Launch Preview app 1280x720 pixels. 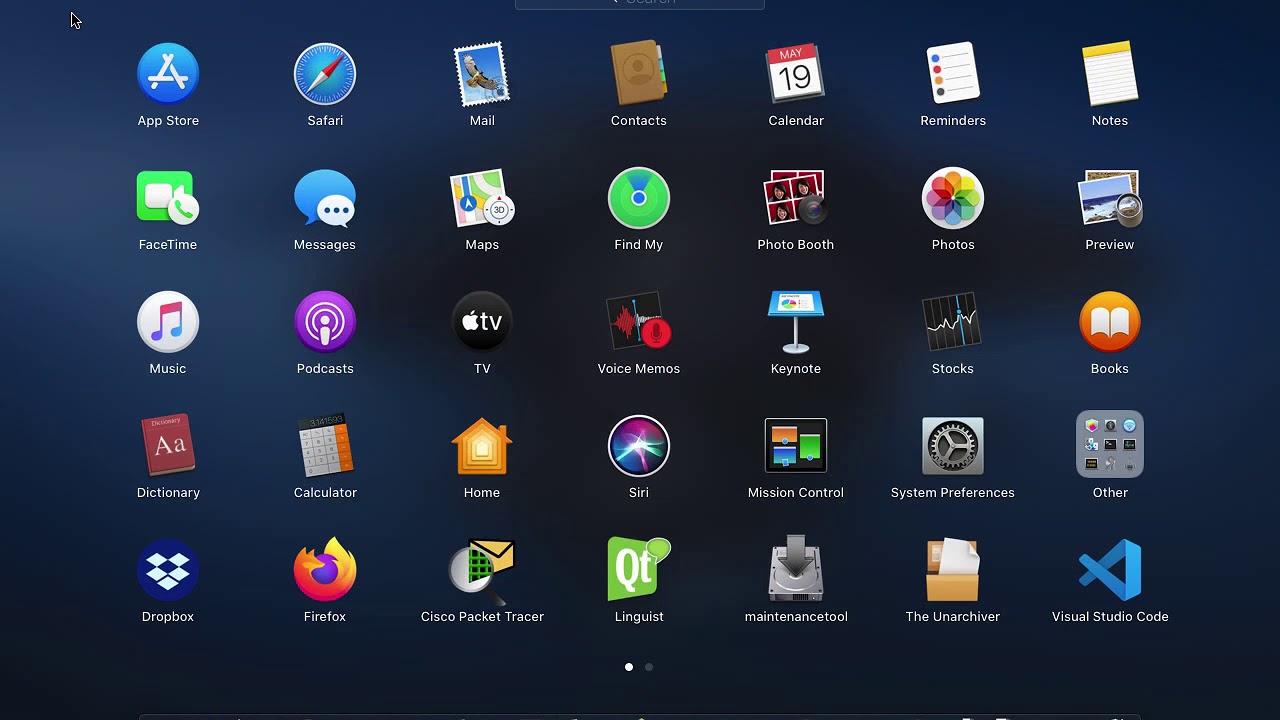[1110, 198]
